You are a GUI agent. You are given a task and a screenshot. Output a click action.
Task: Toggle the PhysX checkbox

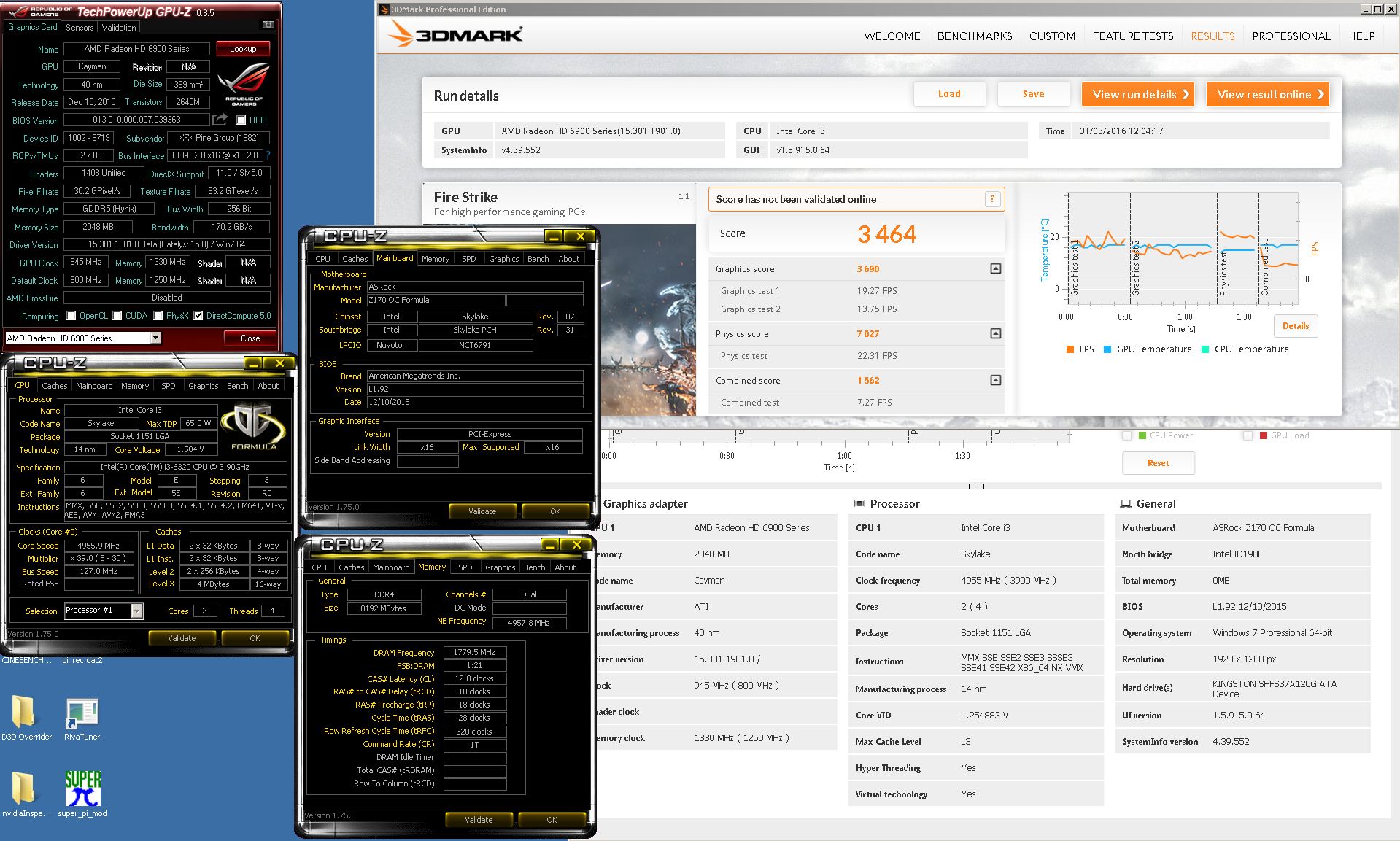point(158,316)
